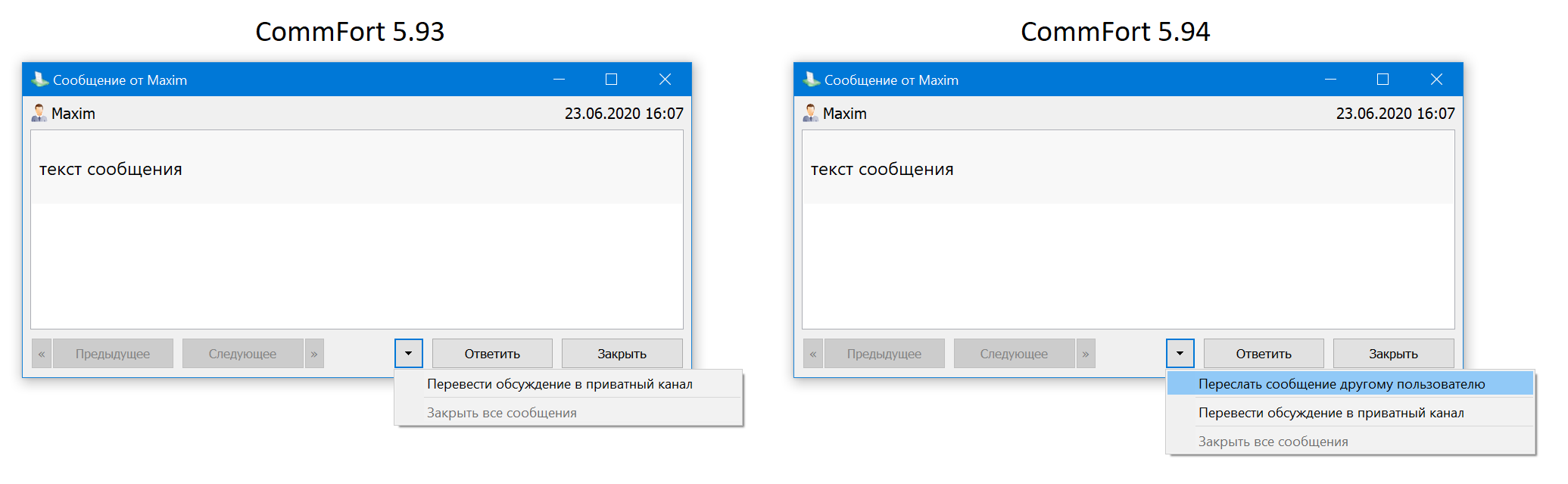
Task: Open dropdown arrow menu in 5.93 window
Action: coord(409,353)
